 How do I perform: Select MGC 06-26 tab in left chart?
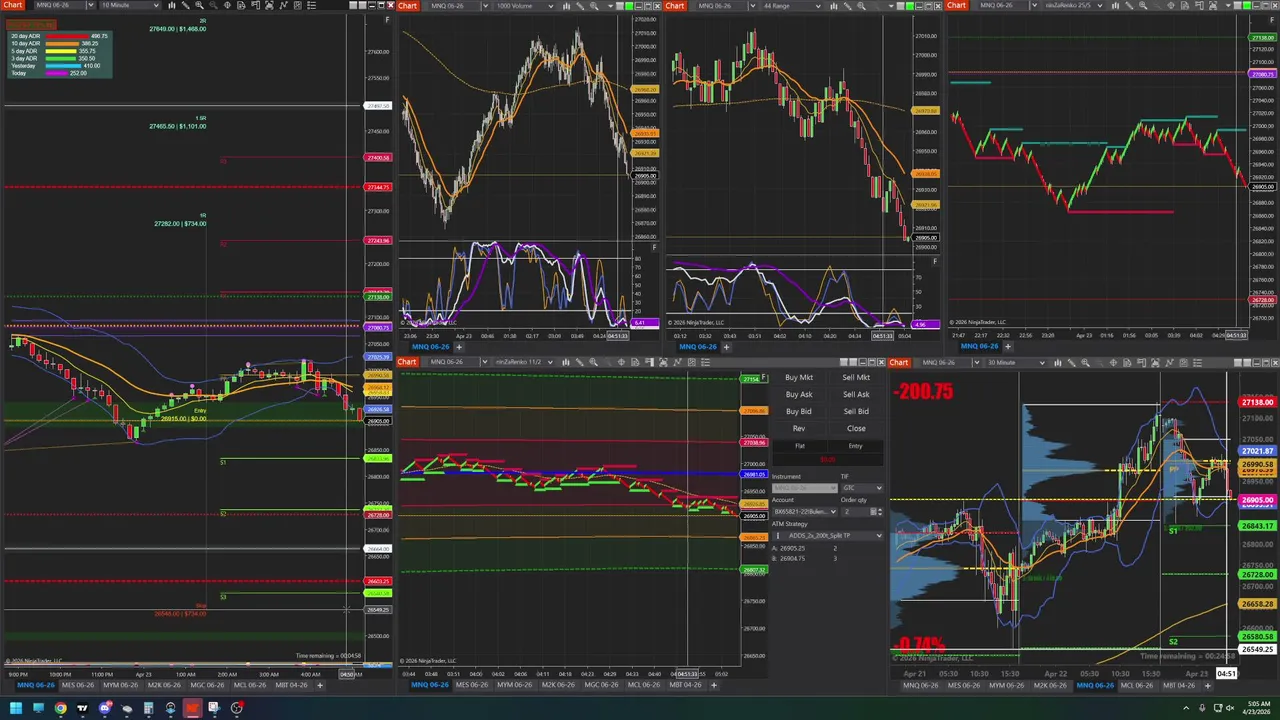coord(207,685)
